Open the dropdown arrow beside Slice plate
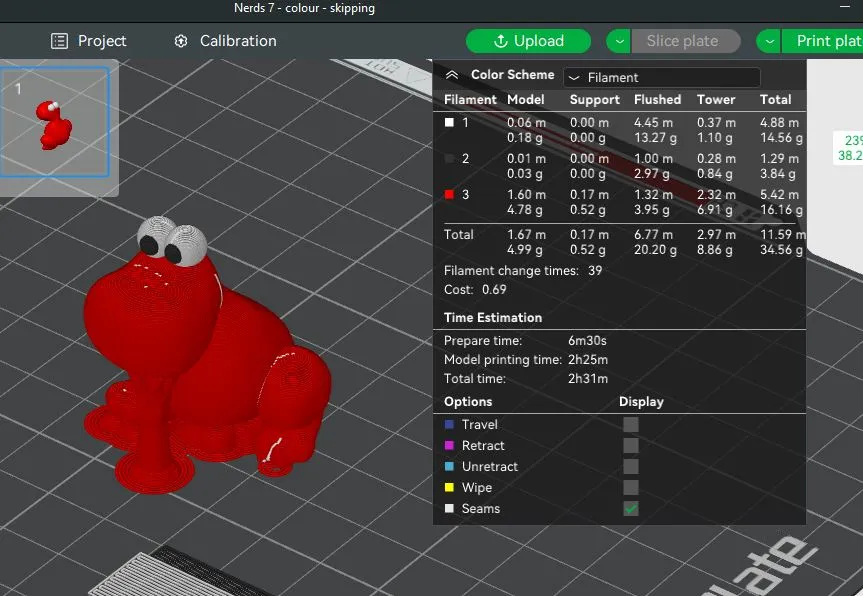Screen dimensions: 863x596 tap(619, 41)
